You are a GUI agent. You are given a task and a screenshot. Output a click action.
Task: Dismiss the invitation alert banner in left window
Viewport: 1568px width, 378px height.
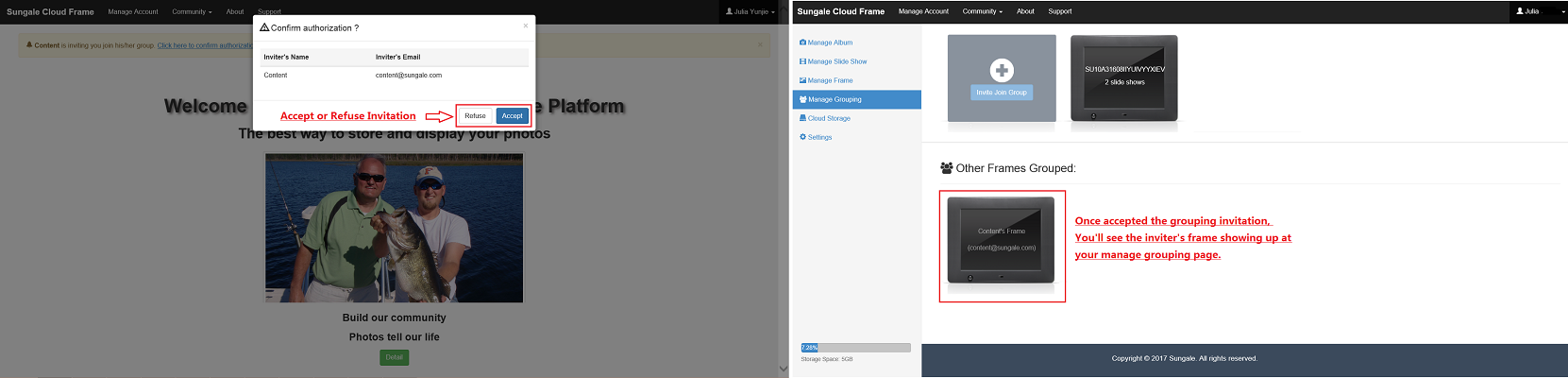click(760, 44)
